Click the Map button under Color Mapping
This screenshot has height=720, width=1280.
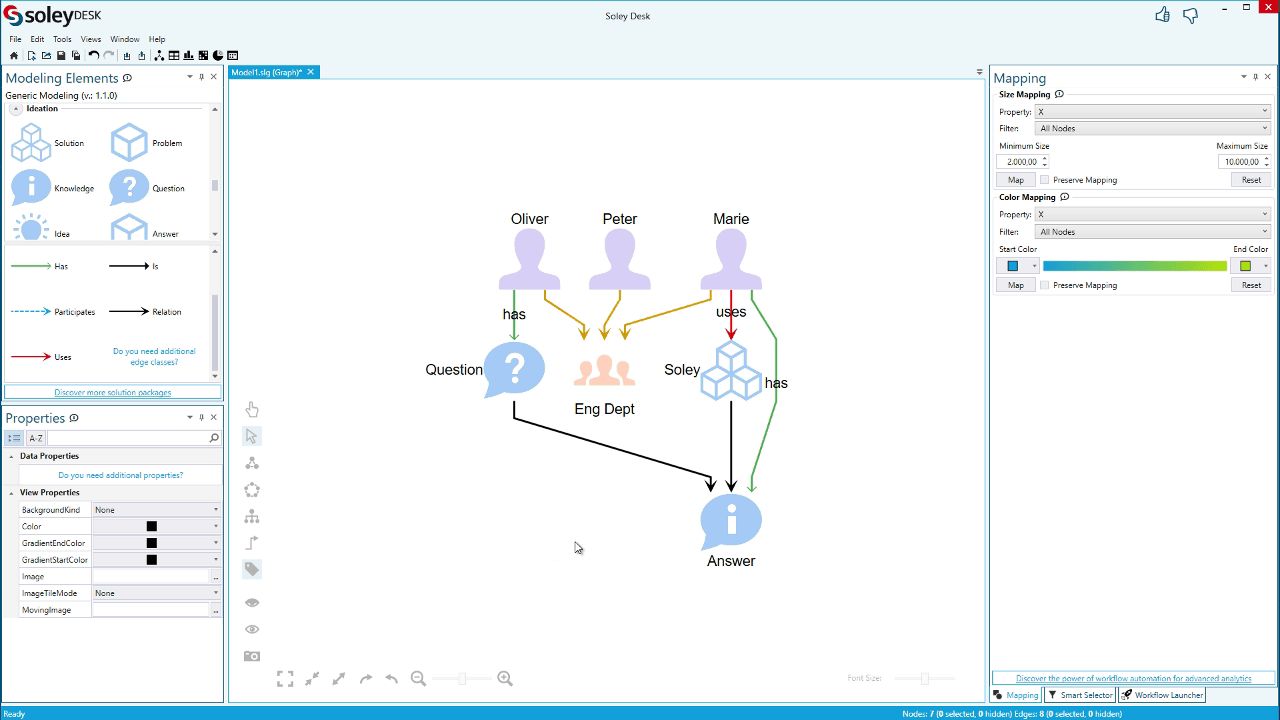click(x=1015, y=284)
